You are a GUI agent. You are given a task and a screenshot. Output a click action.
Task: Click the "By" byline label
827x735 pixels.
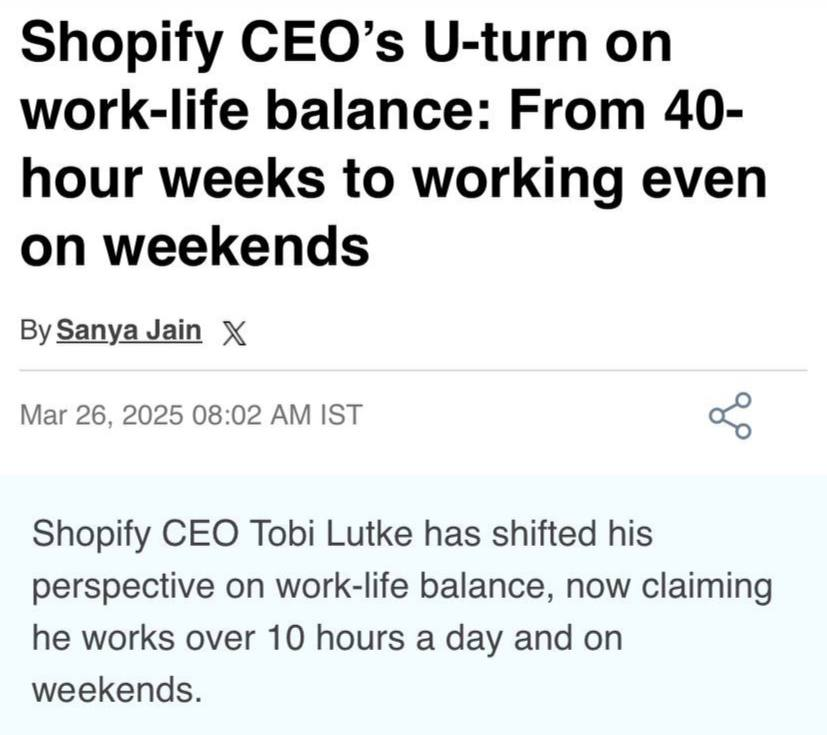[36, 331]
